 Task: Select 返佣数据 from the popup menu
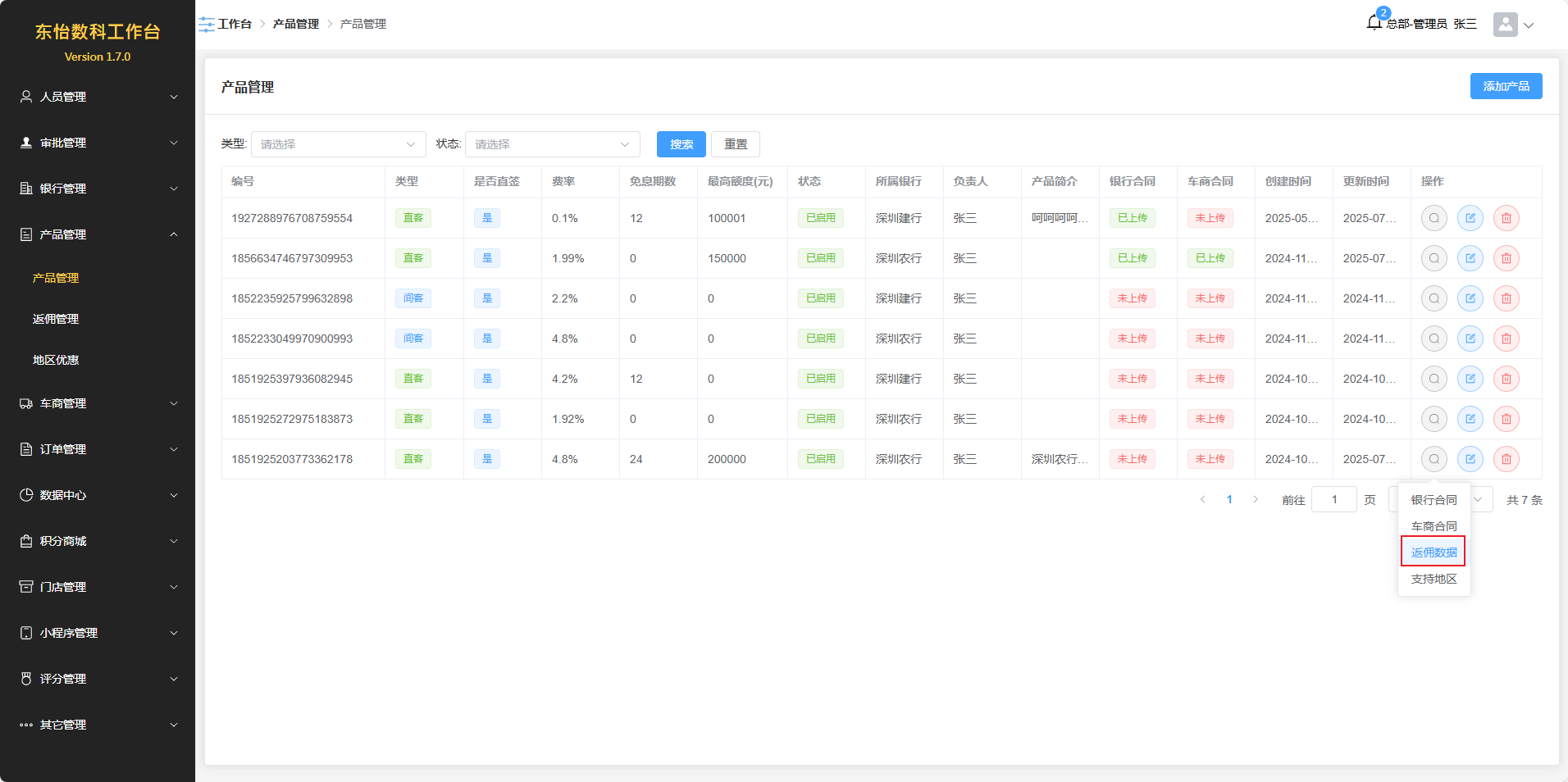coord(1434,552)
